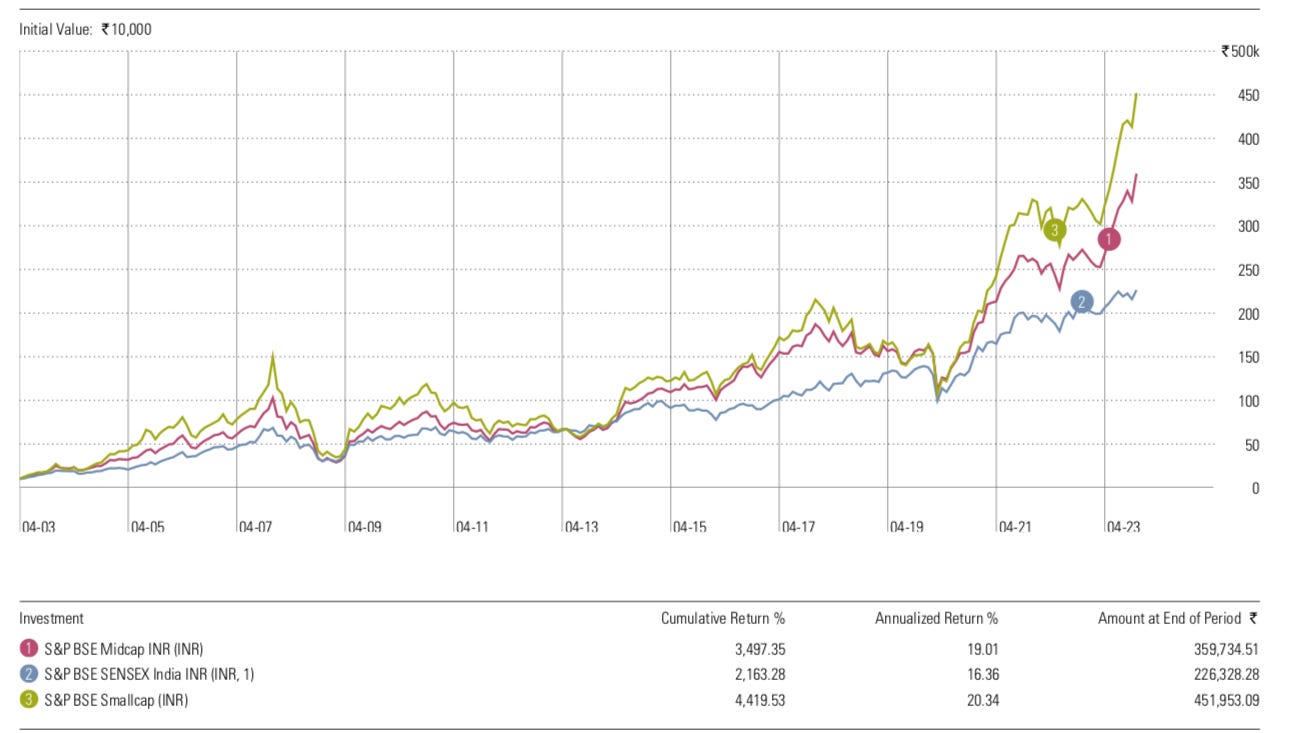Click the 04-13 x-axis date label
1296x733 pixels.
[581, 526]
